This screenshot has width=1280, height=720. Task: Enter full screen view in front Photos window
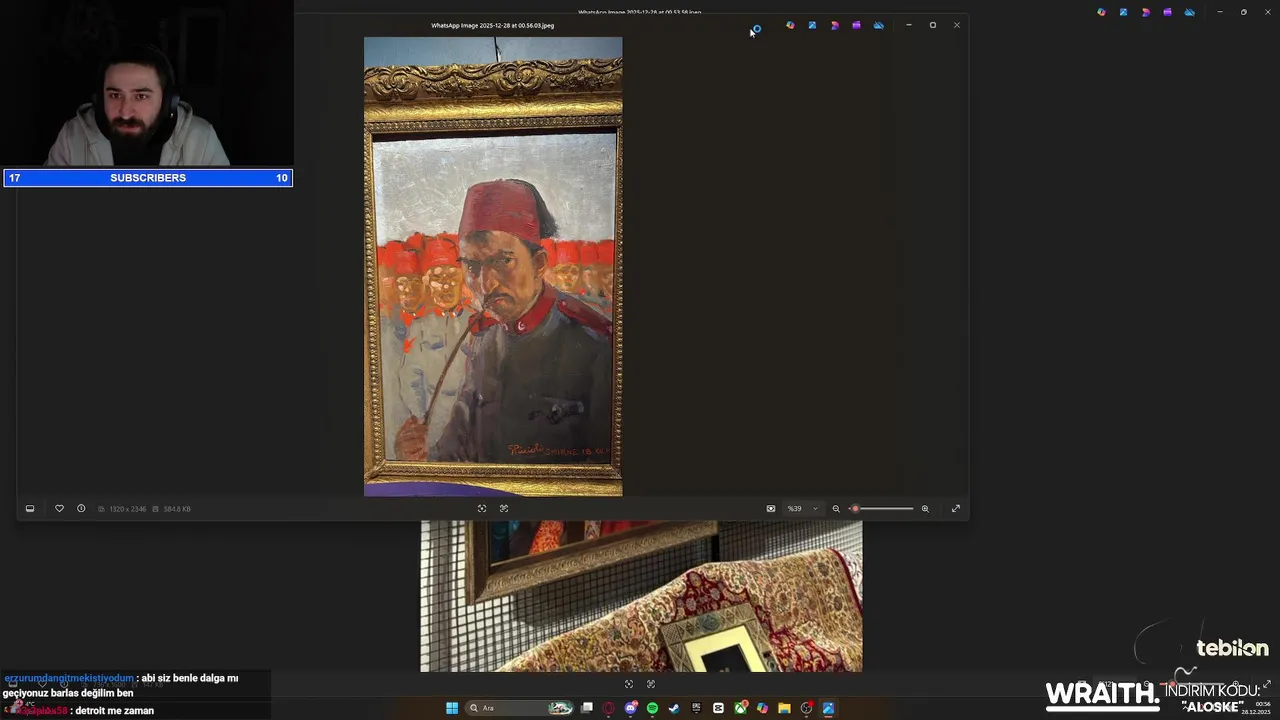(955, 508)
